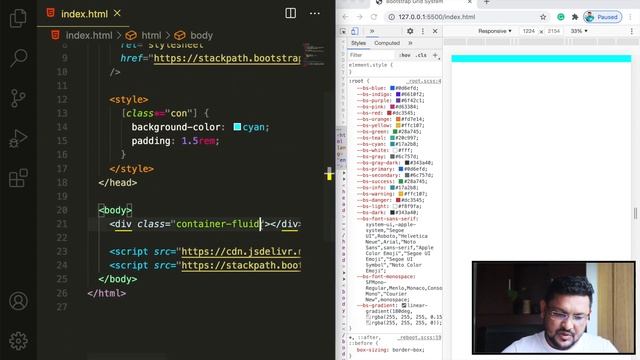
Task: Open the 33% zoom dropdown
Action: [579, 31]
